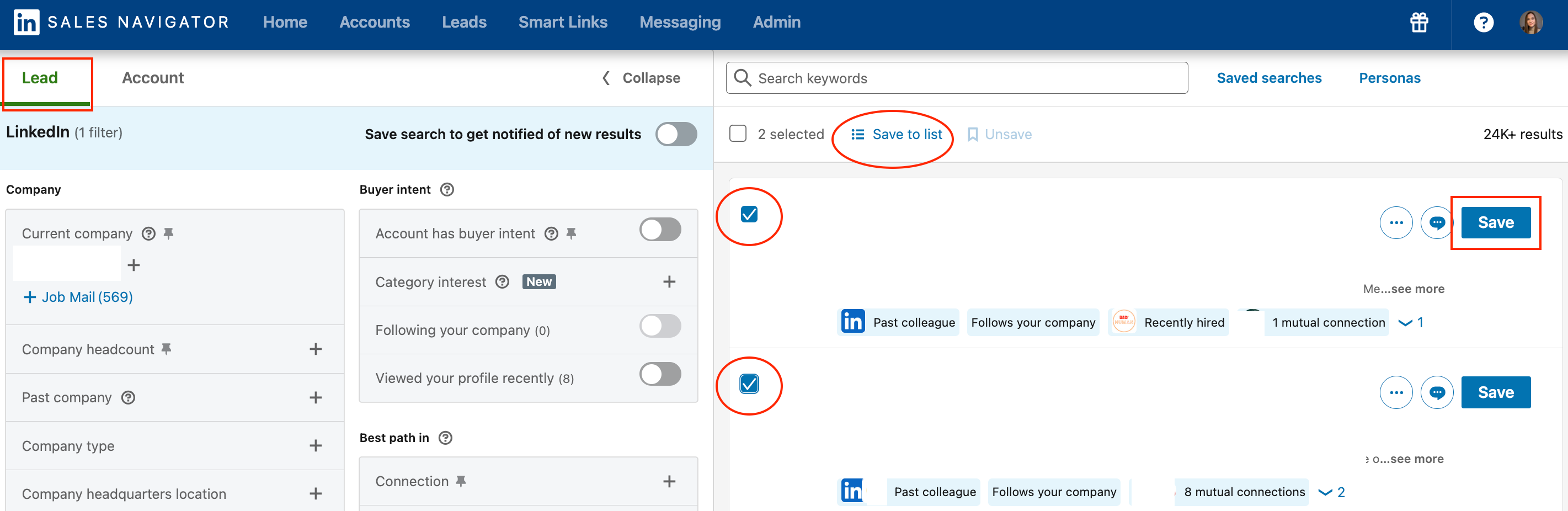This screenshot has height=511, width=1568.
Task: Expand the Company type filter
Action: [315, 445]
